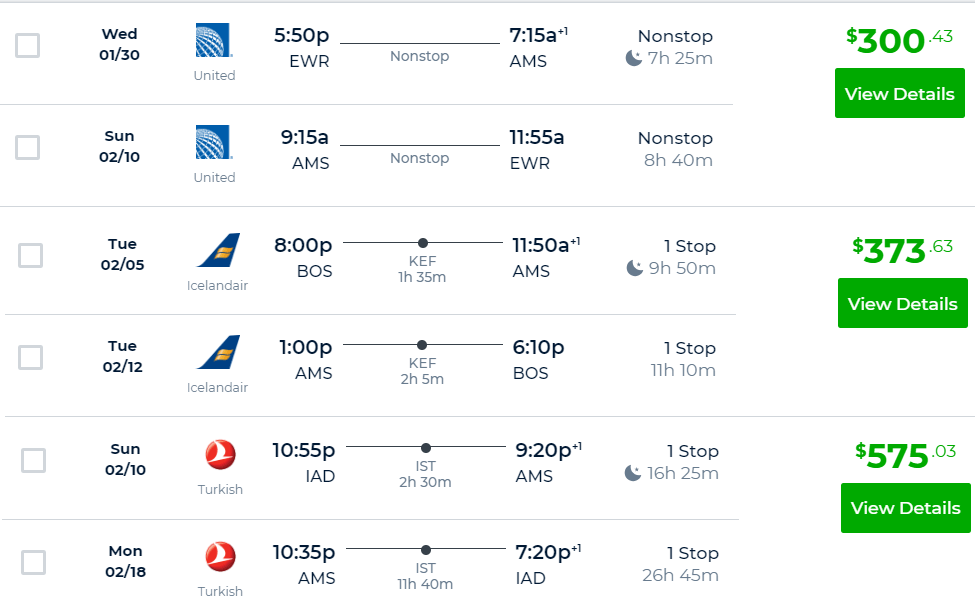Screen dimensions: 980x612
Task: Select the Tue 02/05 Icelandair flight checkbox
Action: (31, 255)
